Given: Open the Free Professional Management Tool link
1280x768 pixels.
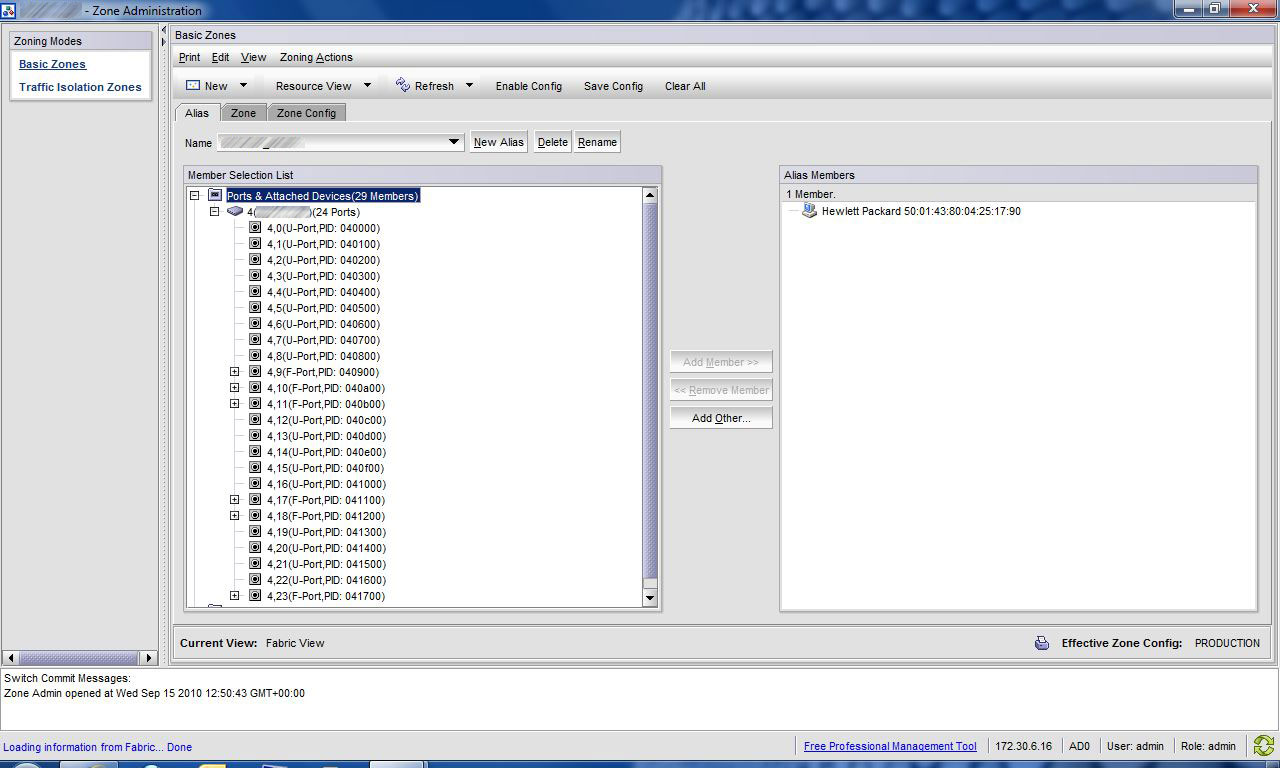Looking at the screenshot, I should click(x=890, y=746).
